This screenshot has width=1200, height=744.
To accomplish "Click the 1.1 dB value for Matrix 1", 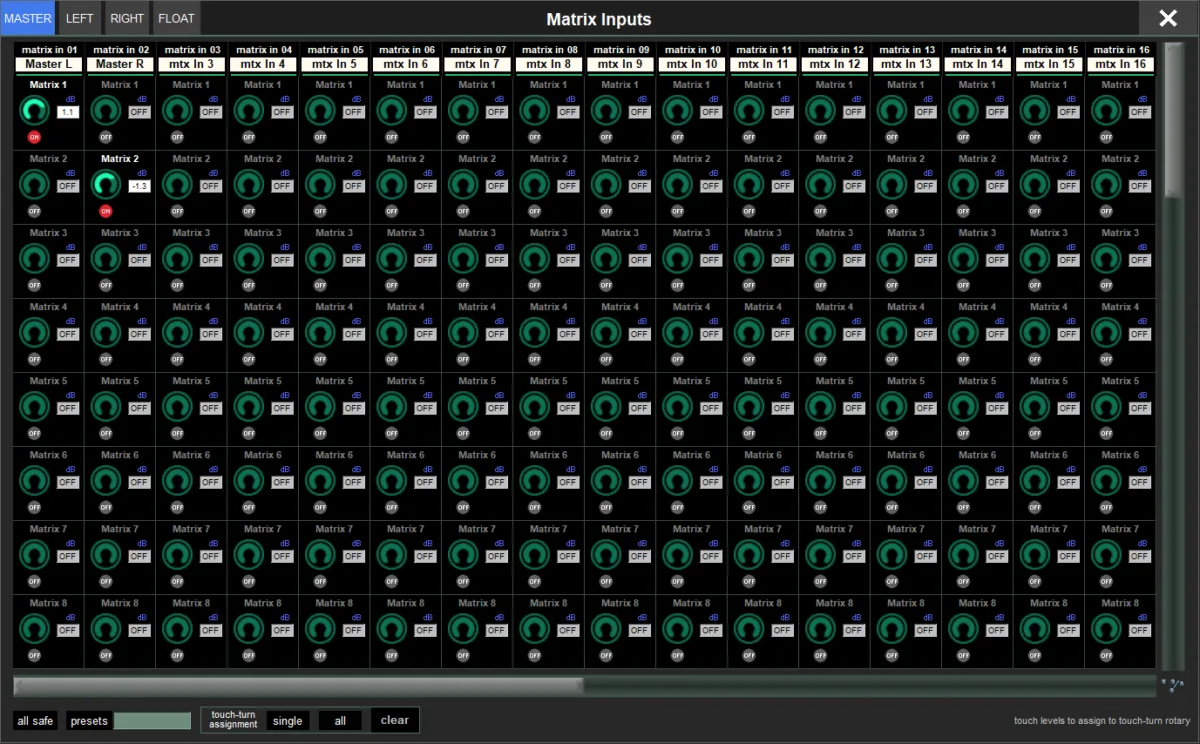I will click(68, 112).
